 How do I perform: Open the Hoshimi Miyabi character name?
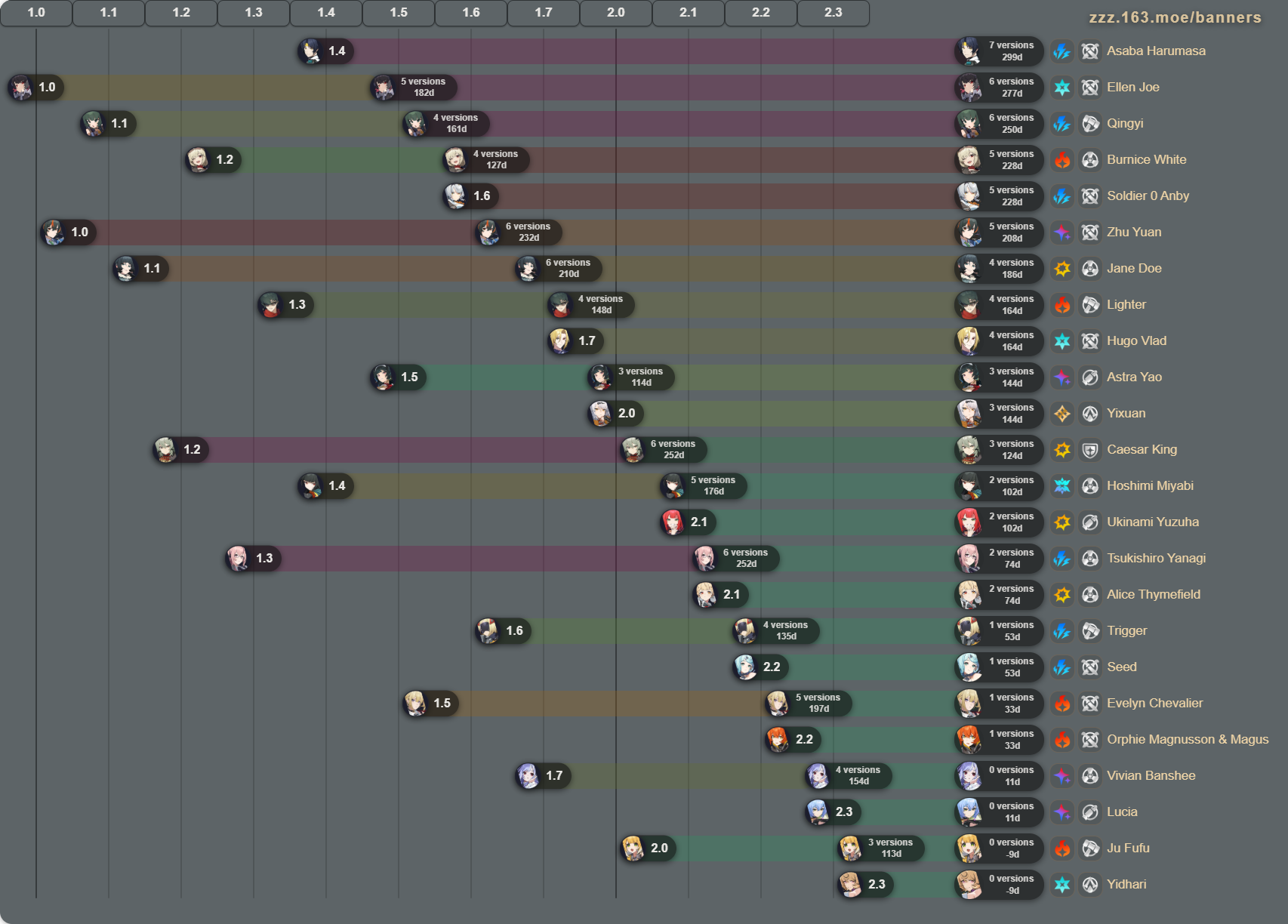point(1150,486)
